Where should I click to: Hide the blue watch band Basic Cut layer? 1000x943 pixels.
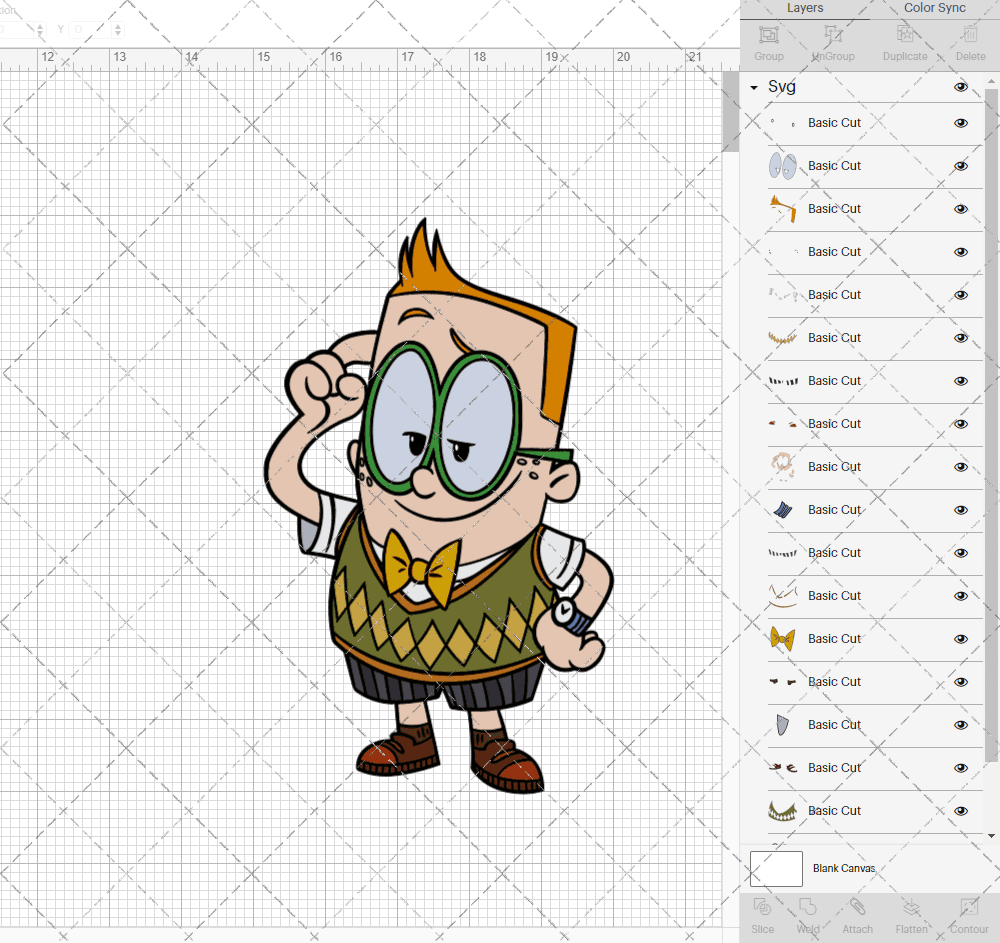pos(960,510)
